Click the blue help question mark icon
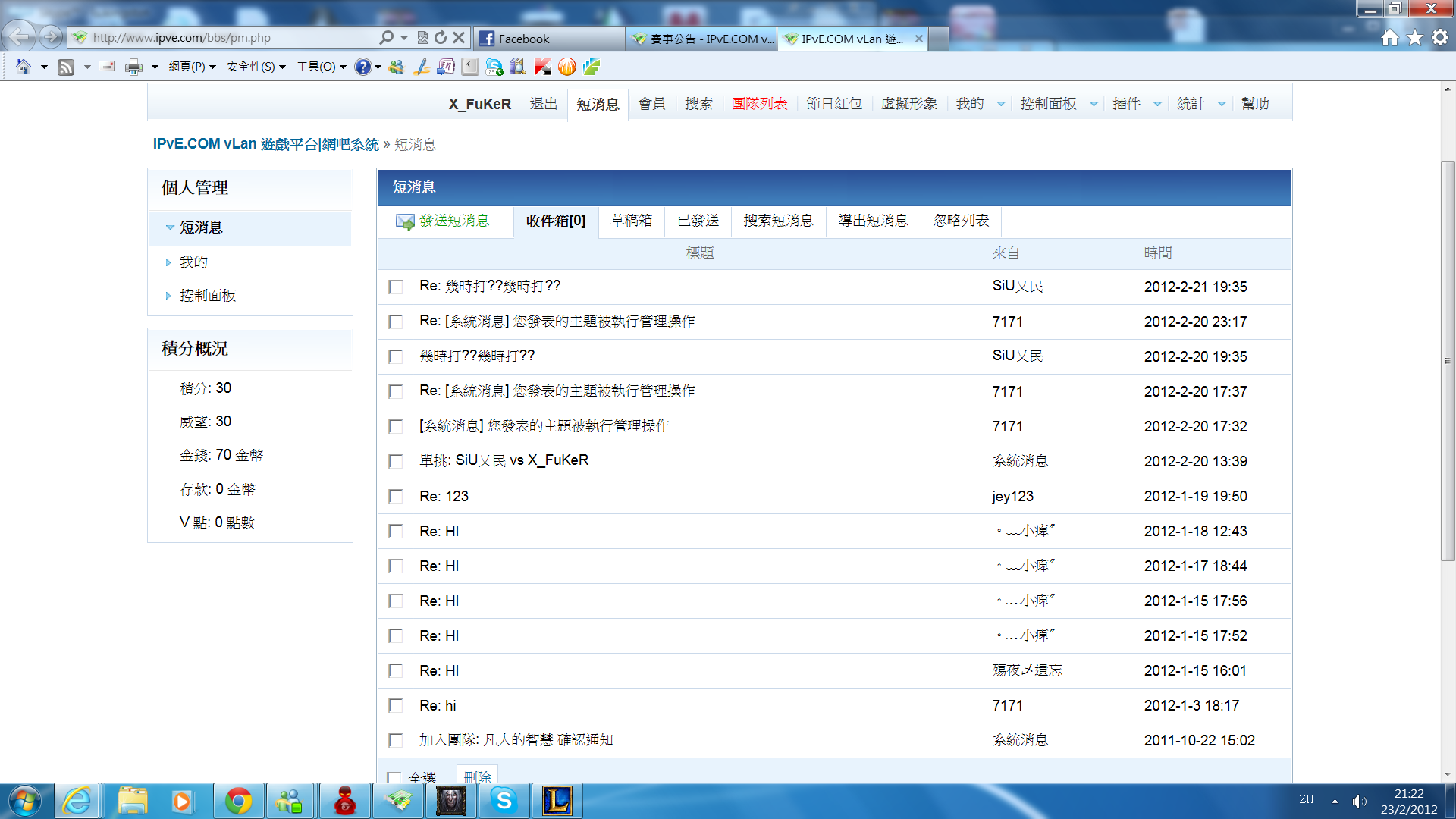The width and height of the screenshot is (1456, 819). [x=363, y=67]
